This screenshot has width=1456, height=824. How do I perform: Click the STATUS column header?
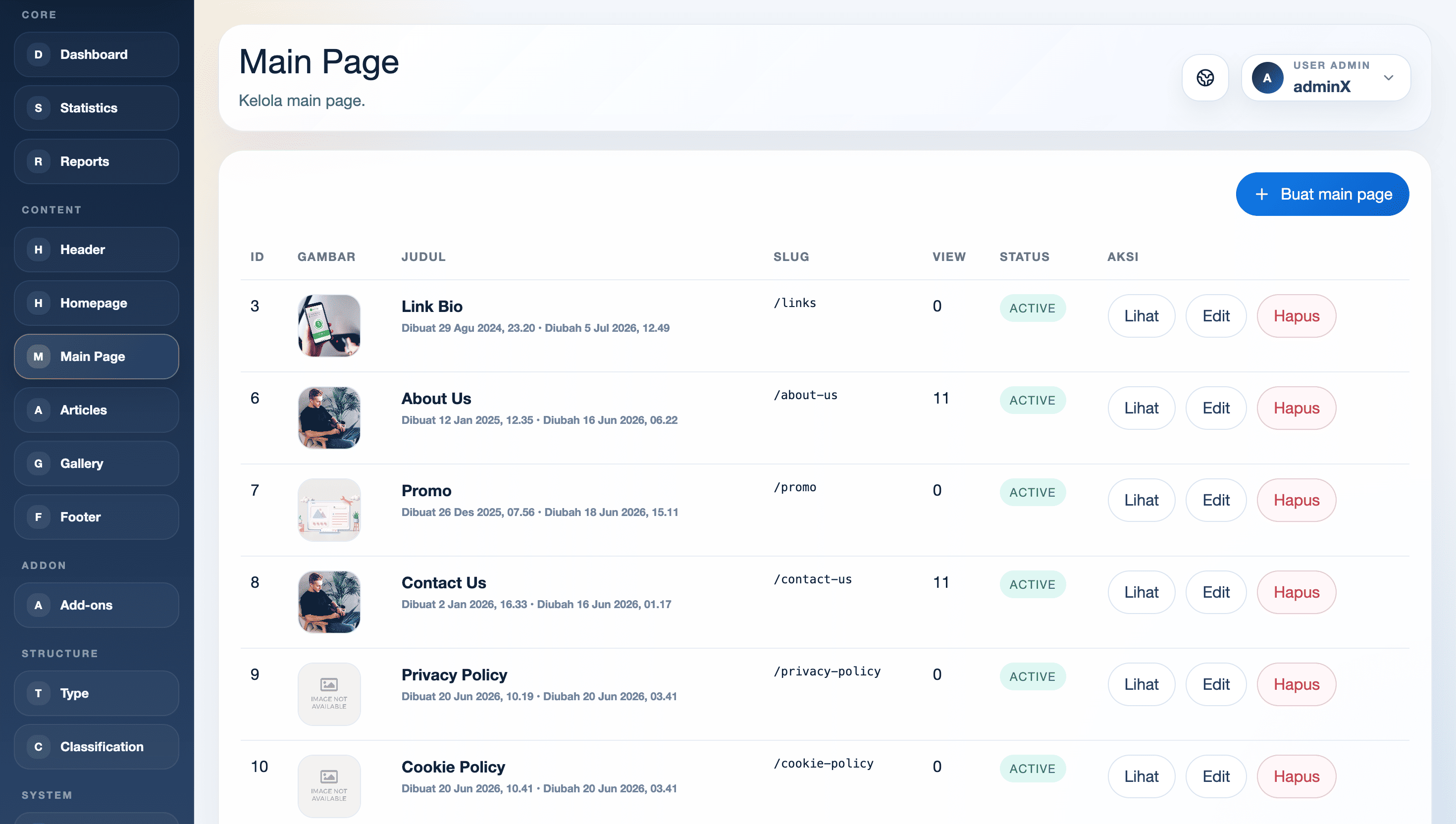click(1024, 257)
